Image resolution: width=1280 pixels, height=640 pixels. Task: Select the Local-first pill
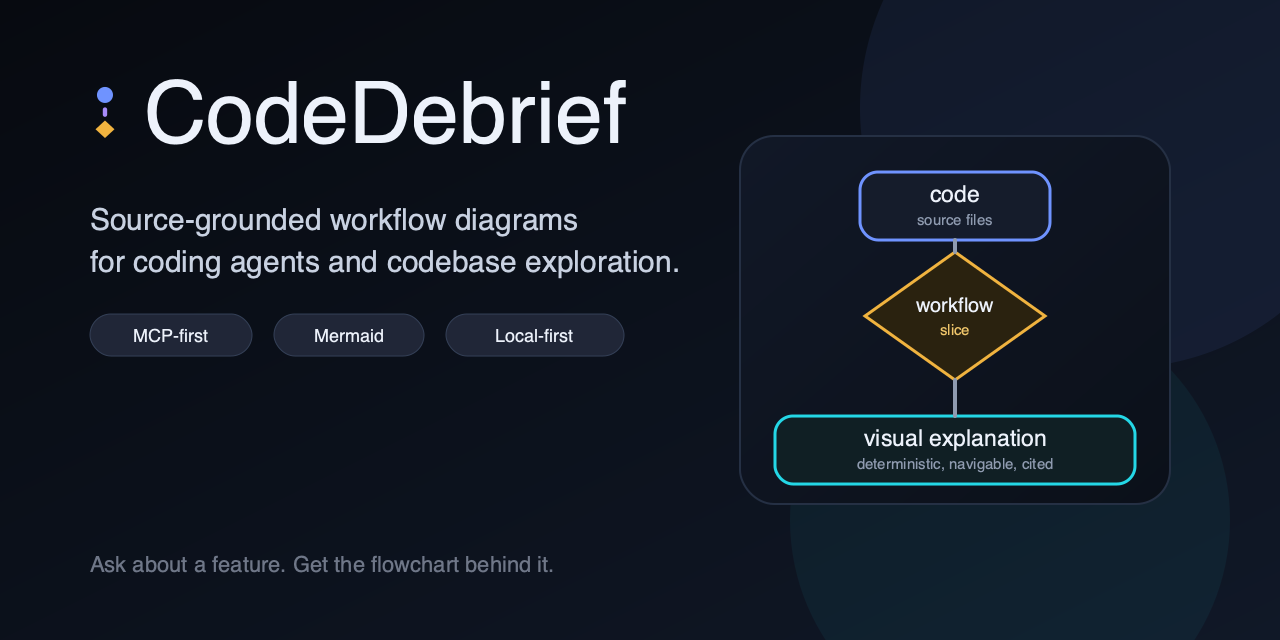(x=534, y=335)
